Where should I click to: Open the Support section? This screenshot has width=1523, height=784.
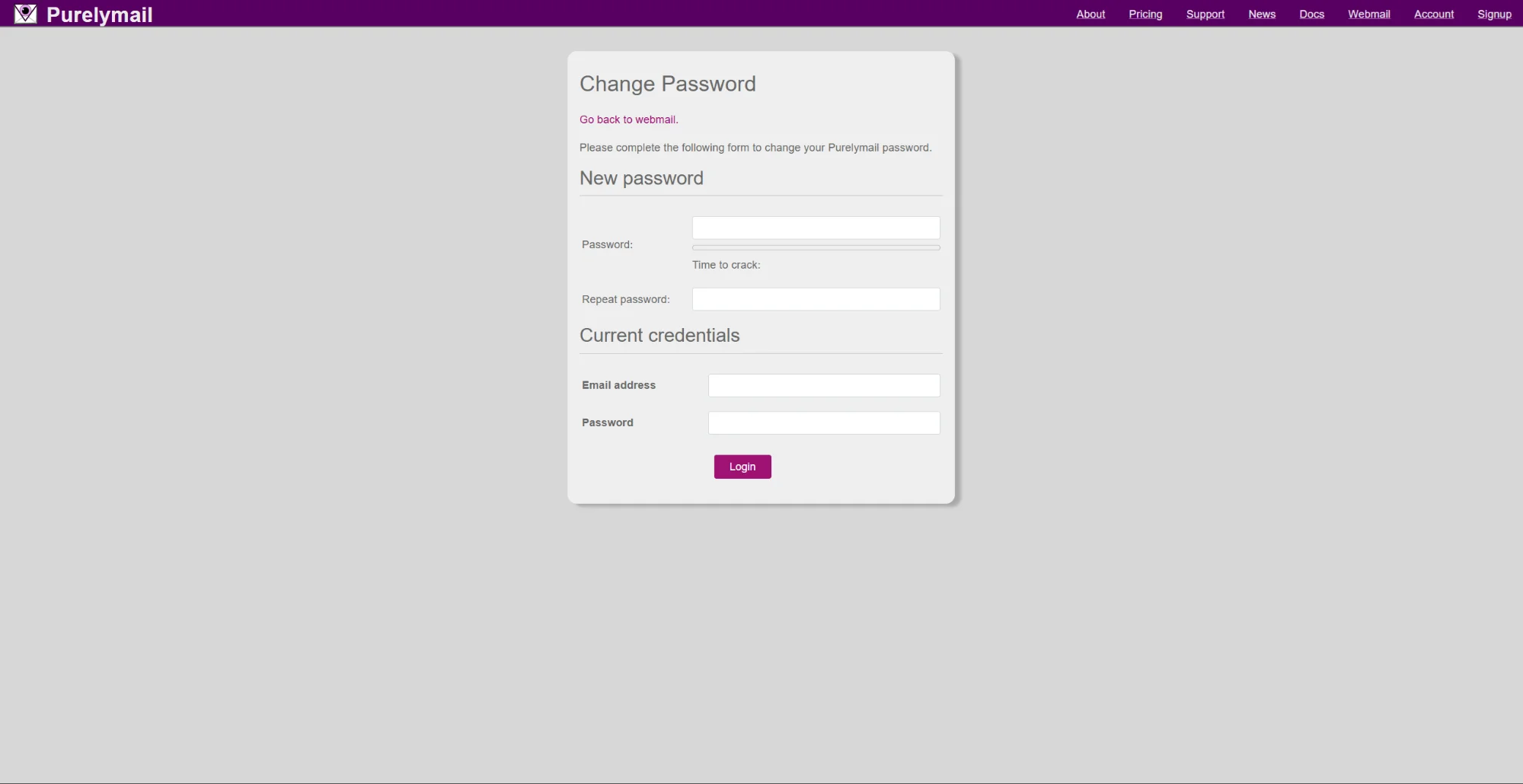click(x=1205, y=14)
